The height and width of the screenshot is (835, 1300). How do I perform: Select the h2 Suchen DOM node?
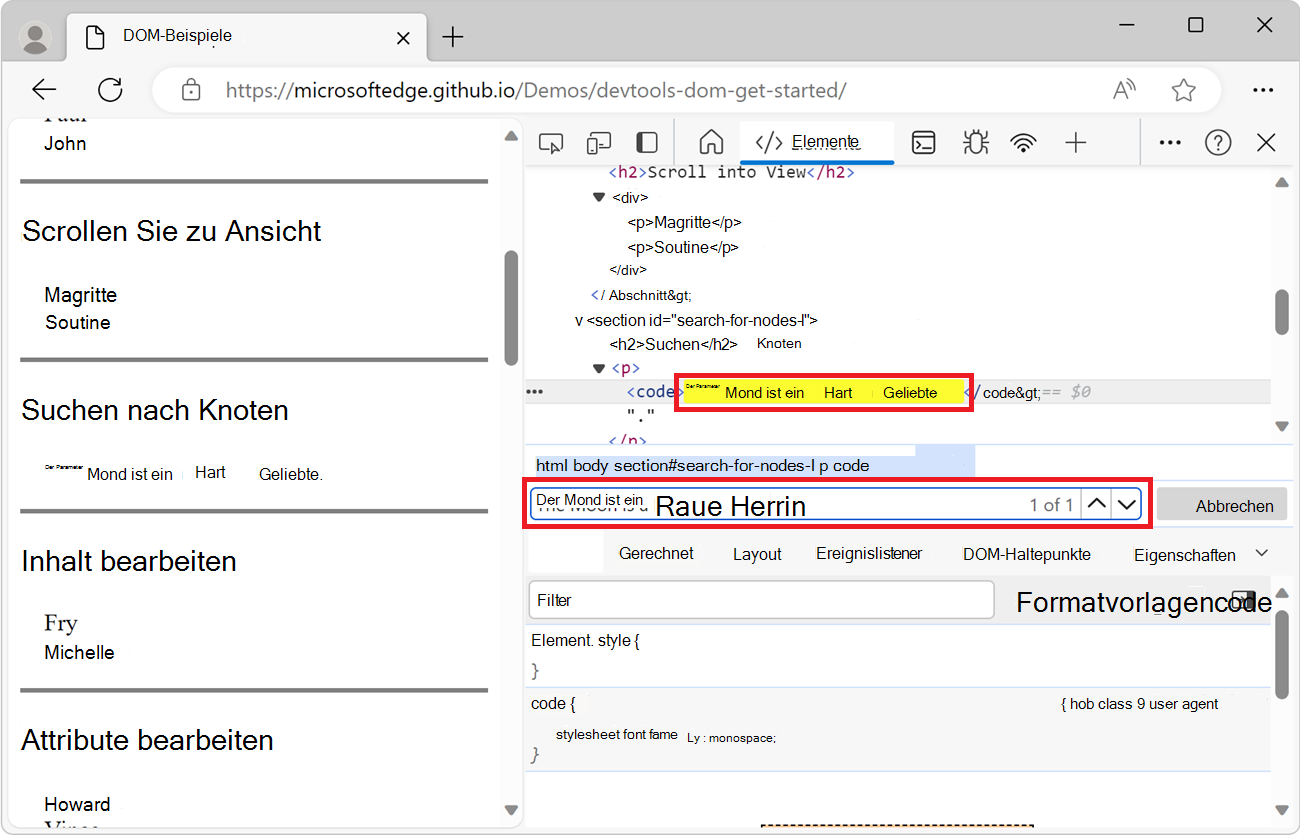(x=673, y=344)
